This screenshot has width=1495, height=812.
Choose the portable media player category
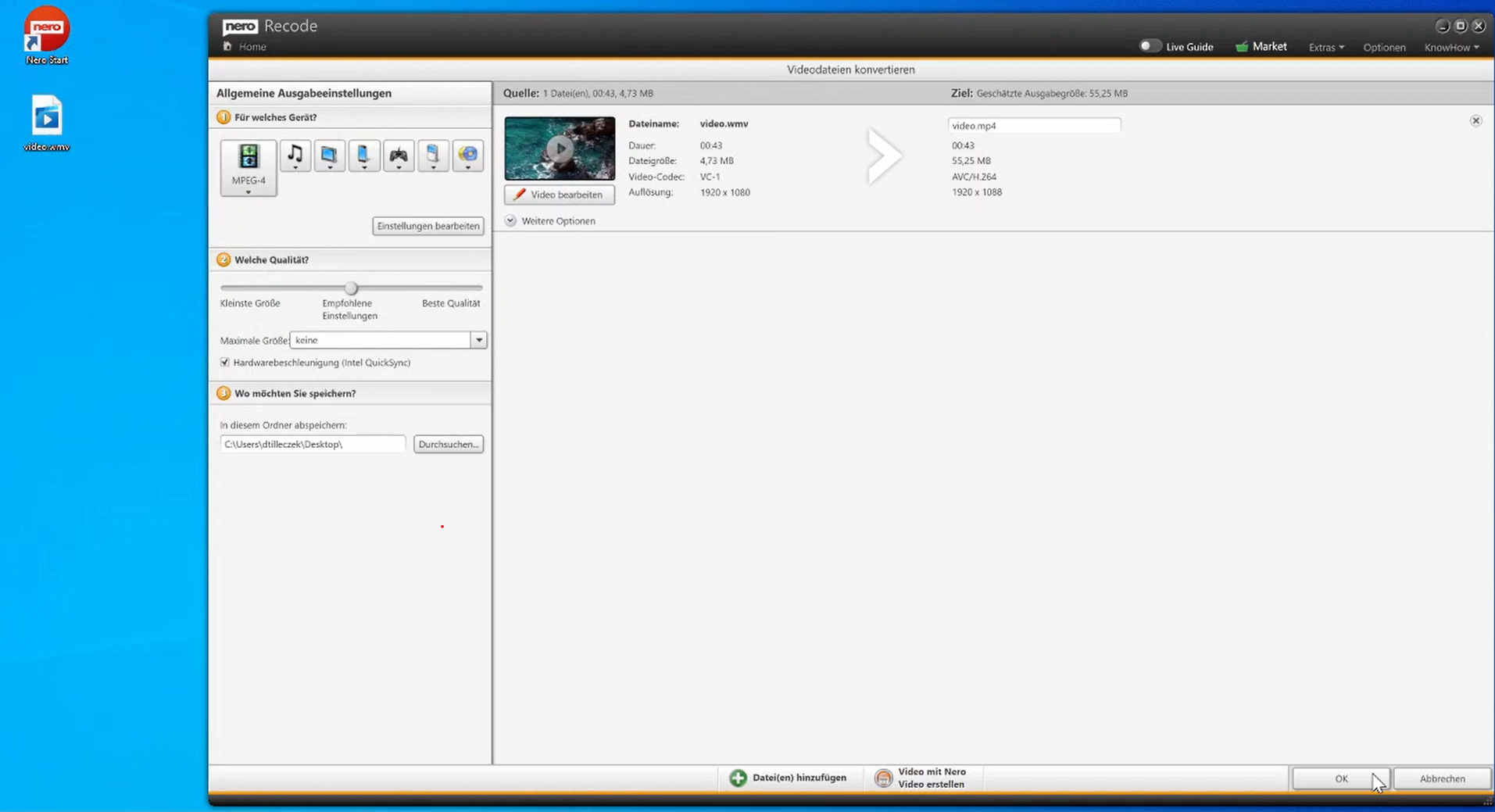(x=433, y=156)
